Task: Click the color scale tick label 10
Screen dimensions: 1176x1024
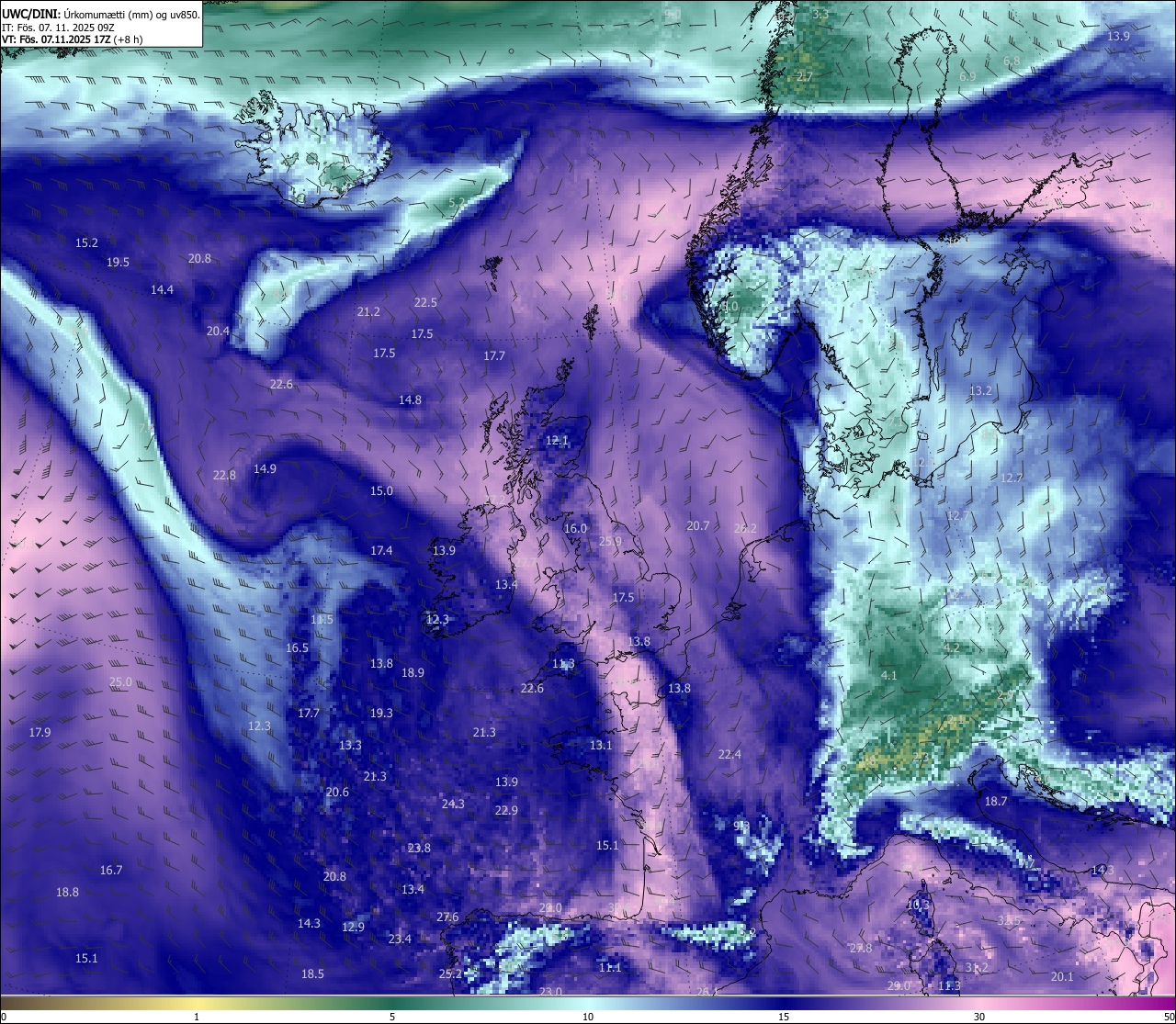Action: [588, 1018]
